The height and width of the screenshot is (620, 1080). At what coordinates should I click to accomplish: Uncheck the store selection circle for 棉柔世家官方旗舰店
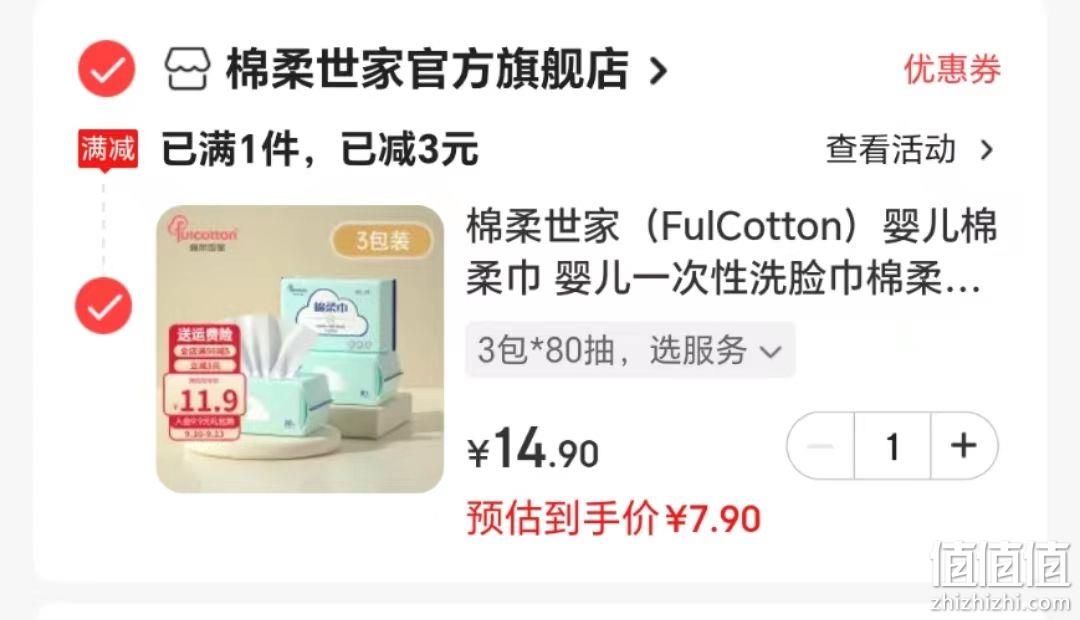click(106, 69)
